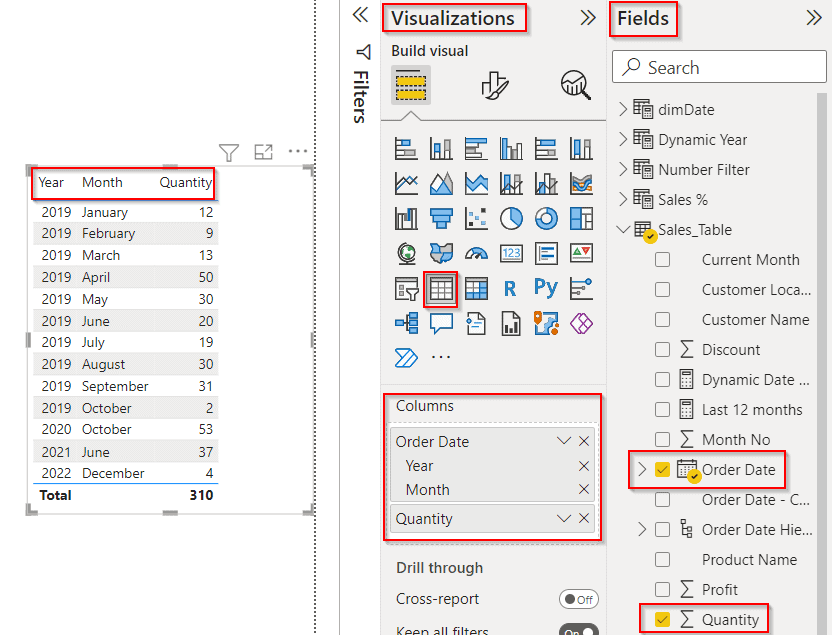The image size is (832, 635).
Task: Select the Table visual icon
Action: click(x=441, y=289)
